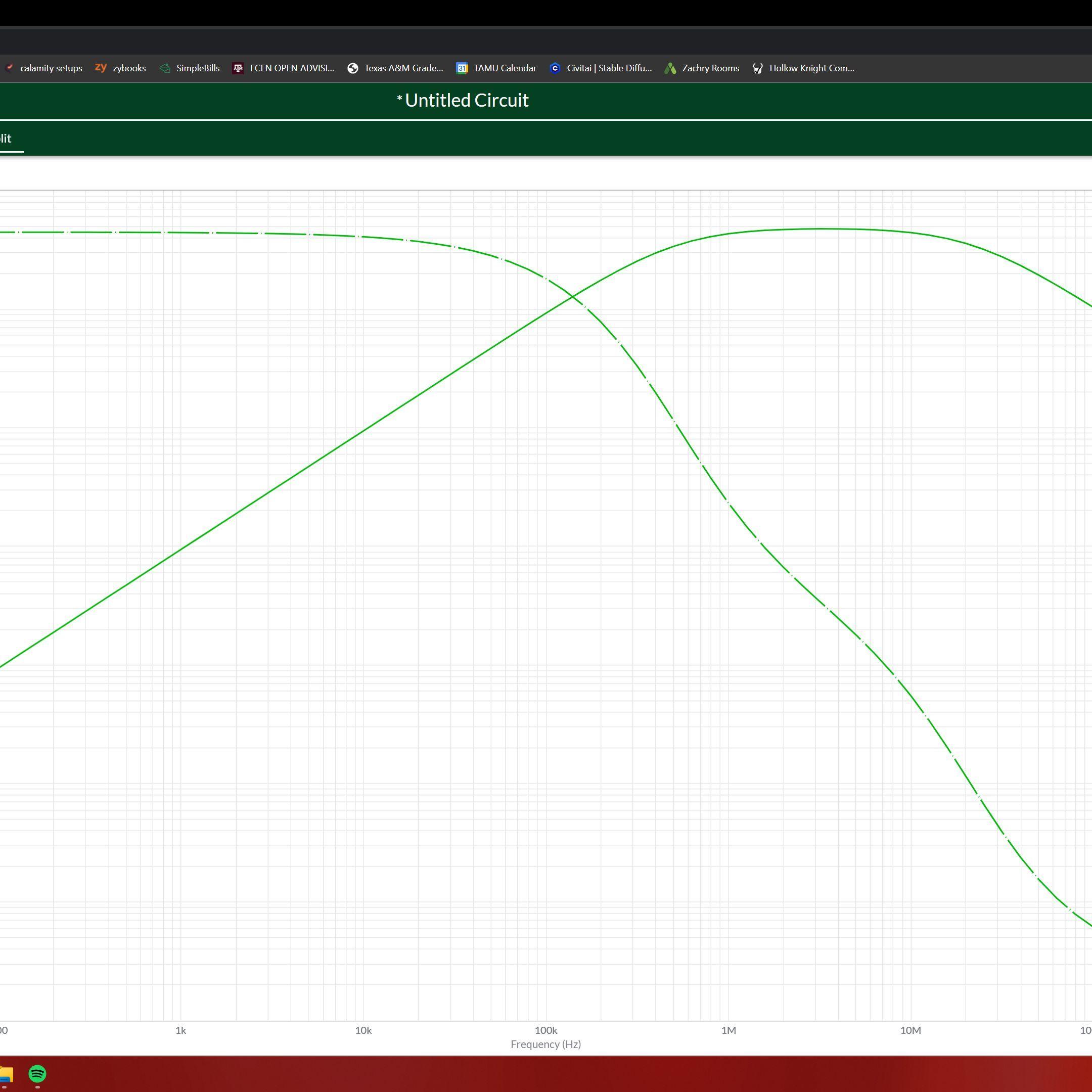
Task: Open the zybooks bookmark
Action: click(x=121, y=68)
